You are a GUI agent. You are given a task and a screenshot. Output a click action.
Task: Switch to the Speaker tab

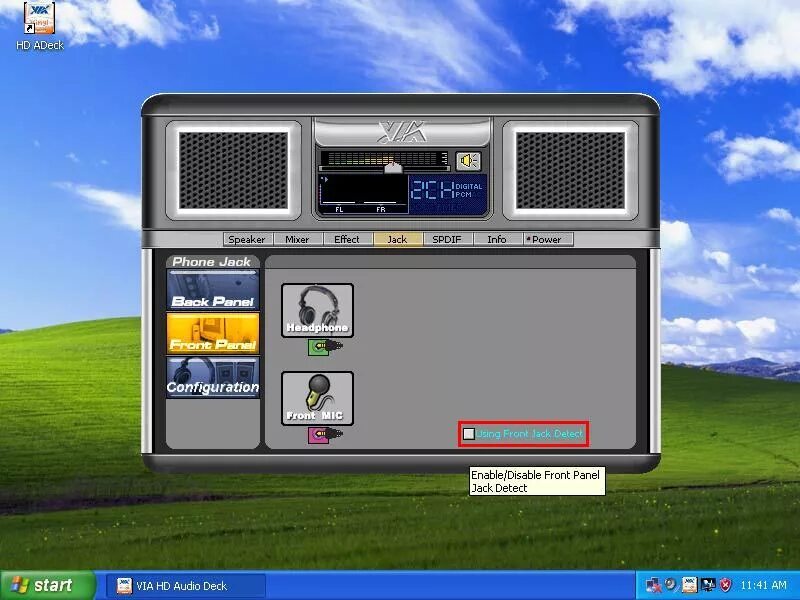pyautogui.click(x=247, y=239)
